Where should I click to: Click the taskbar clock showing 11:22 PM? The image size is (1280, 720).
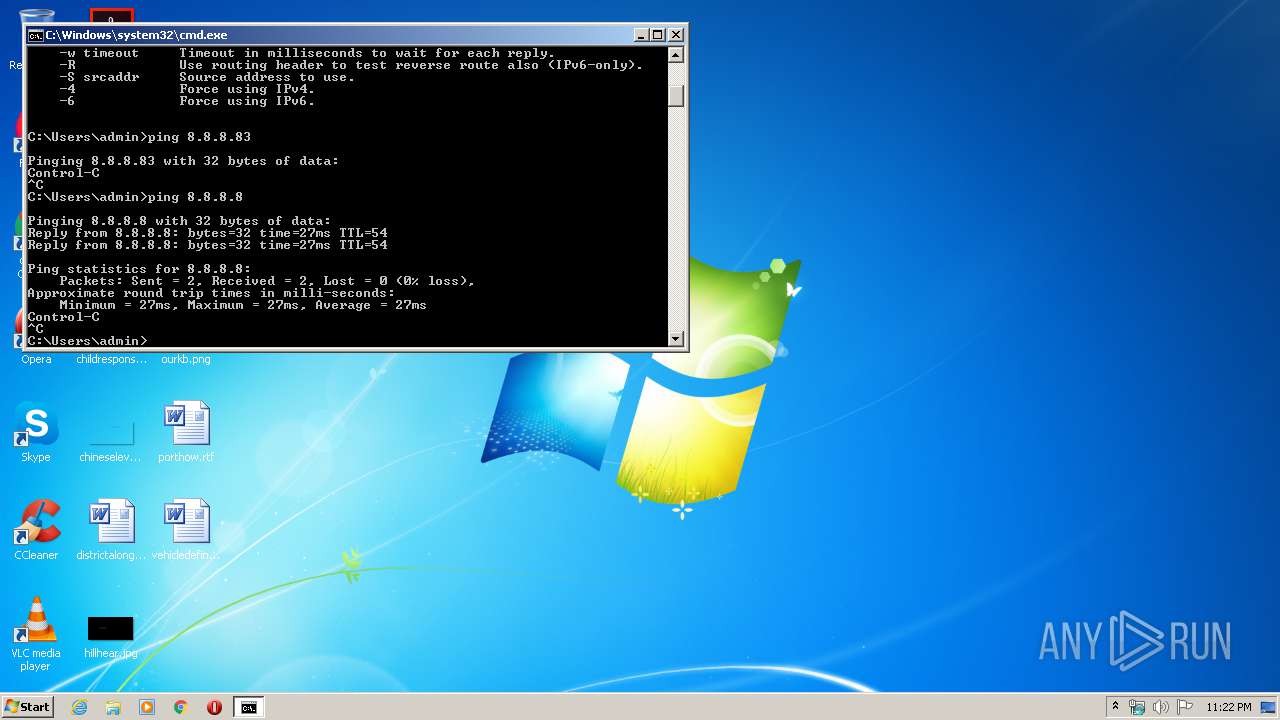(x=1229, y=707)
